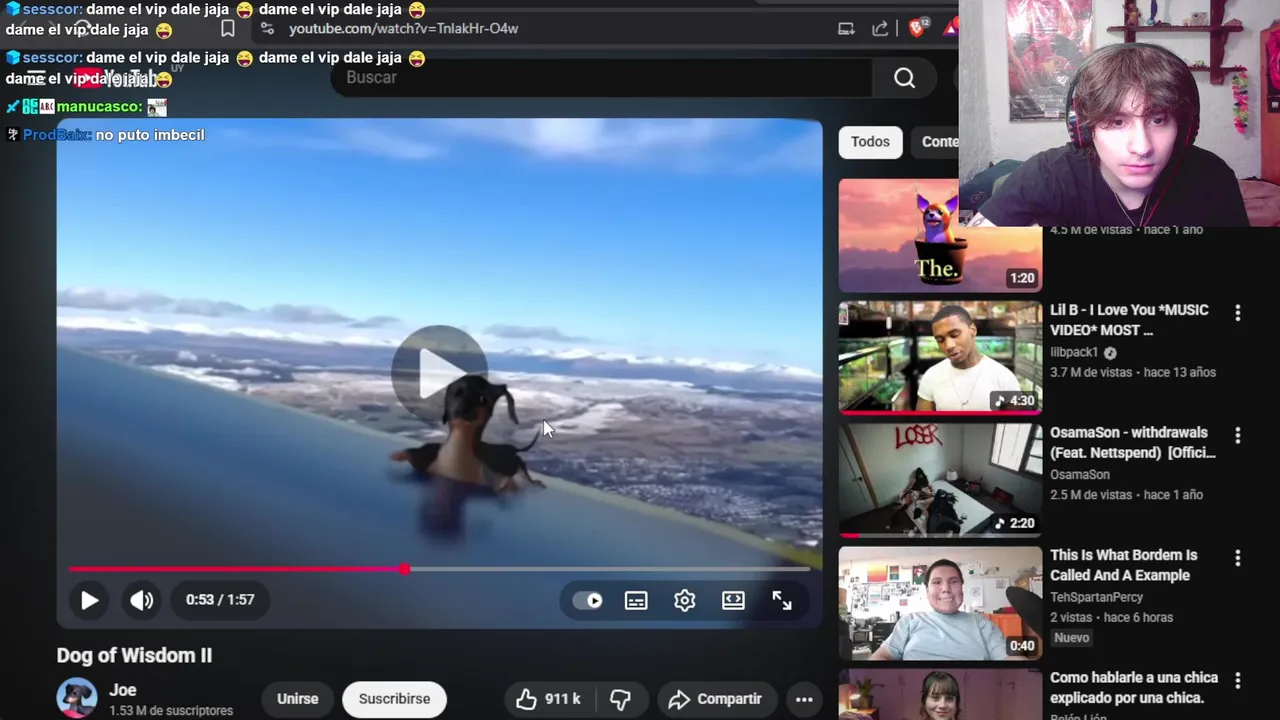Click the Nuevo badge on Bordem video
The width and height of the screenshot is (1280, 720).
point(1071,638)
